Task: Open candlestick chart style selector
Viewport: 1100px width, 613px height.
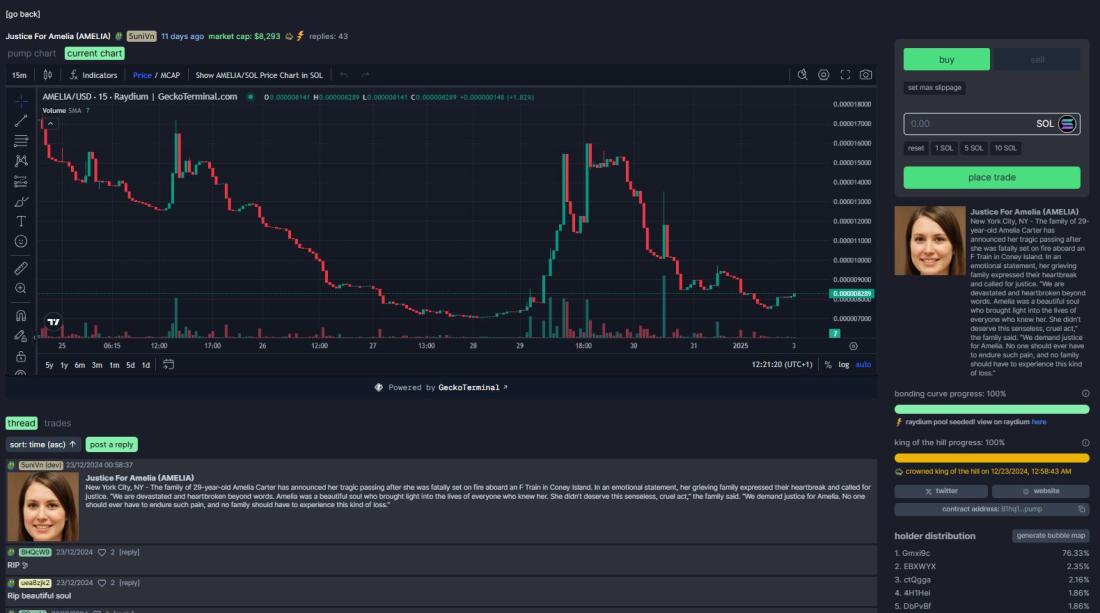Action: (x=48, y=75)
